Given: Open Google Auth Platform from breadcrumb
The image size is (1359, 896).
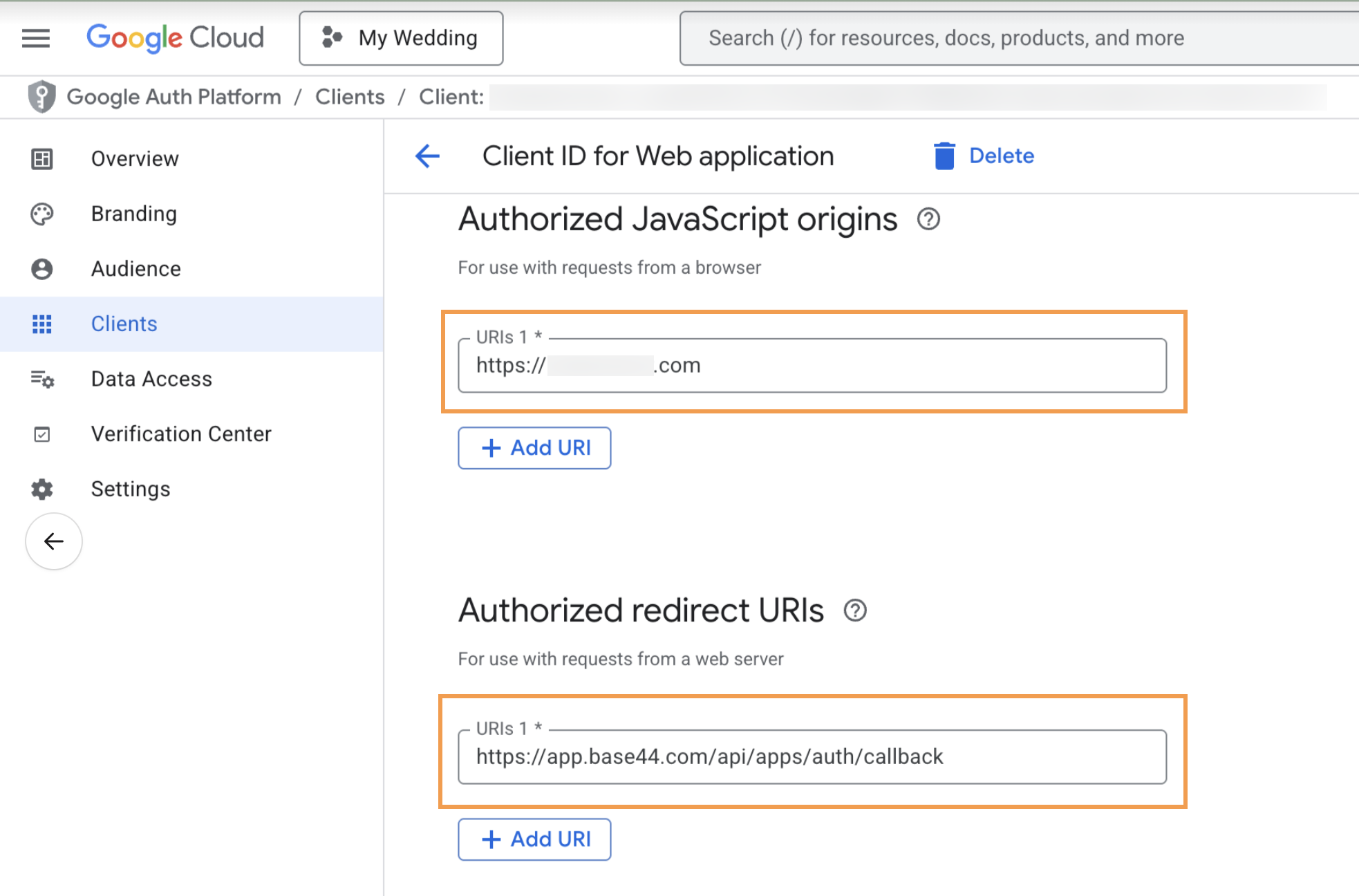Looking at the screenshot, I should point(174,97).
